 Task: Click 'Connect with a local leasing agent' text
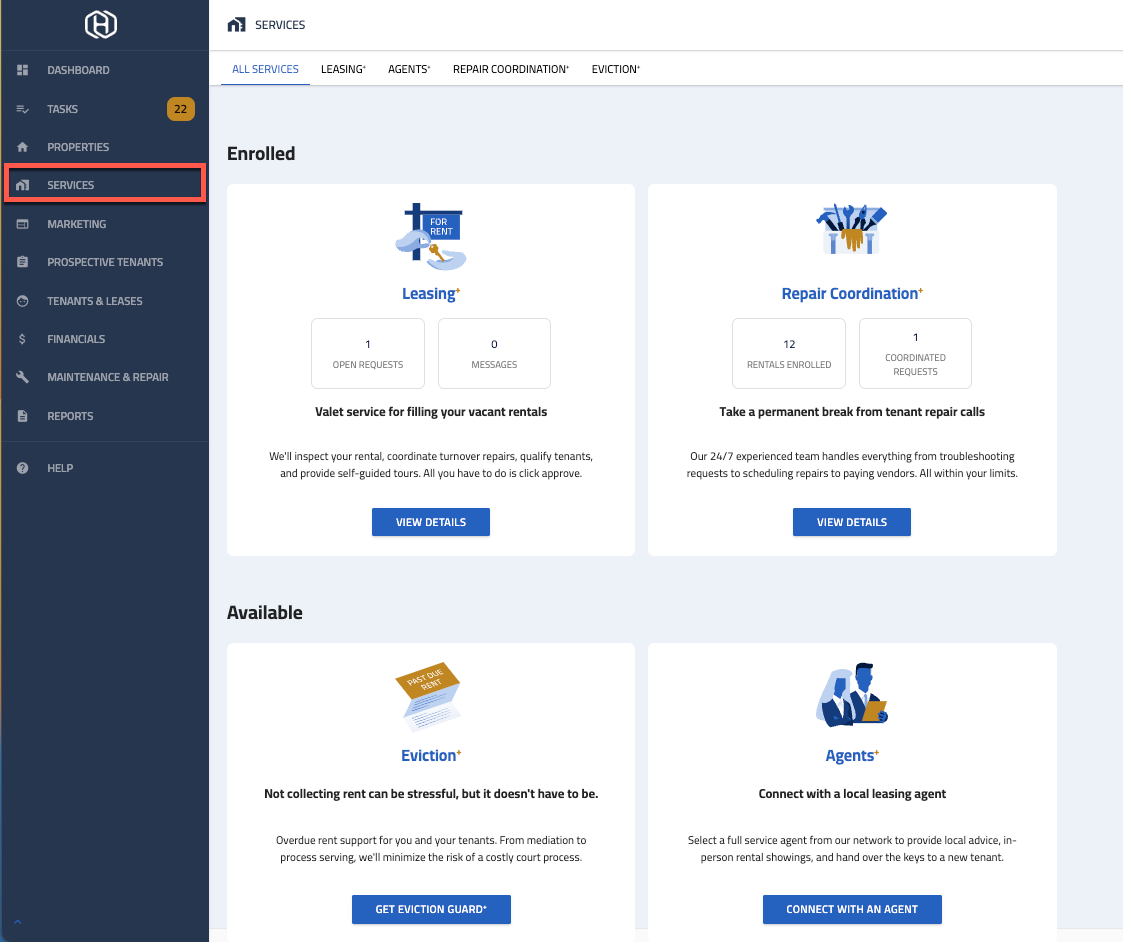point(852,794)
